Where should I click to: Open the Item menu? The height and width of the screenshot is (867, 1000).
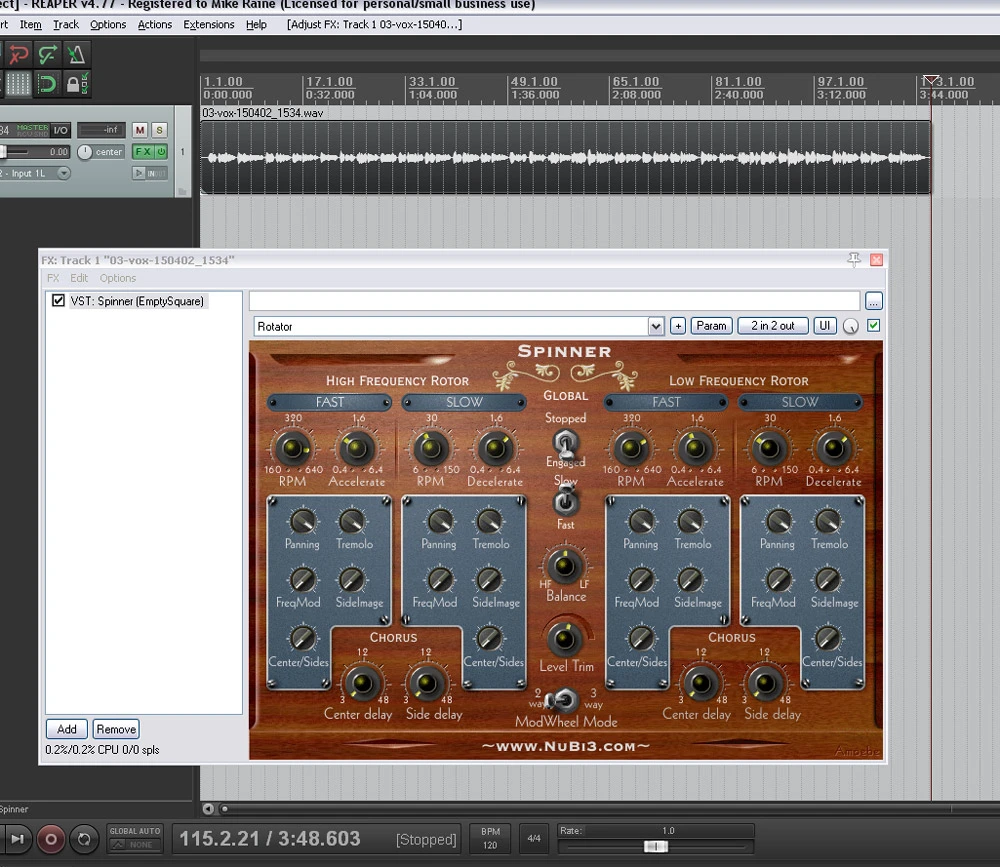coord(31,25)
